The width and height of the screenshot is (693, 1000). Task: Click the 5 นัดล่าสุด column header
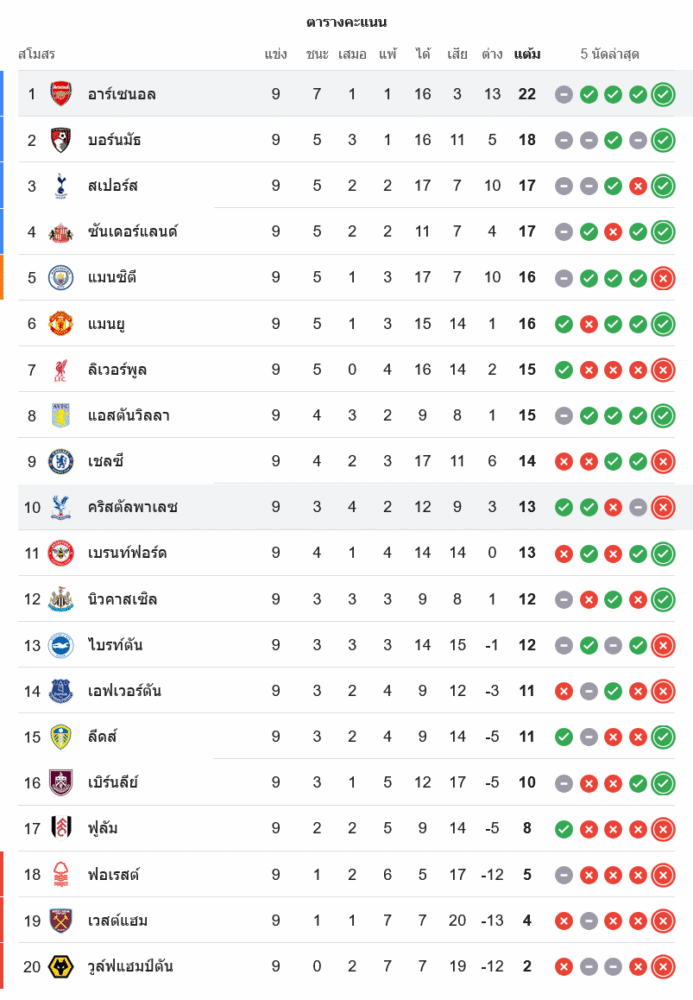click(610, 54)
